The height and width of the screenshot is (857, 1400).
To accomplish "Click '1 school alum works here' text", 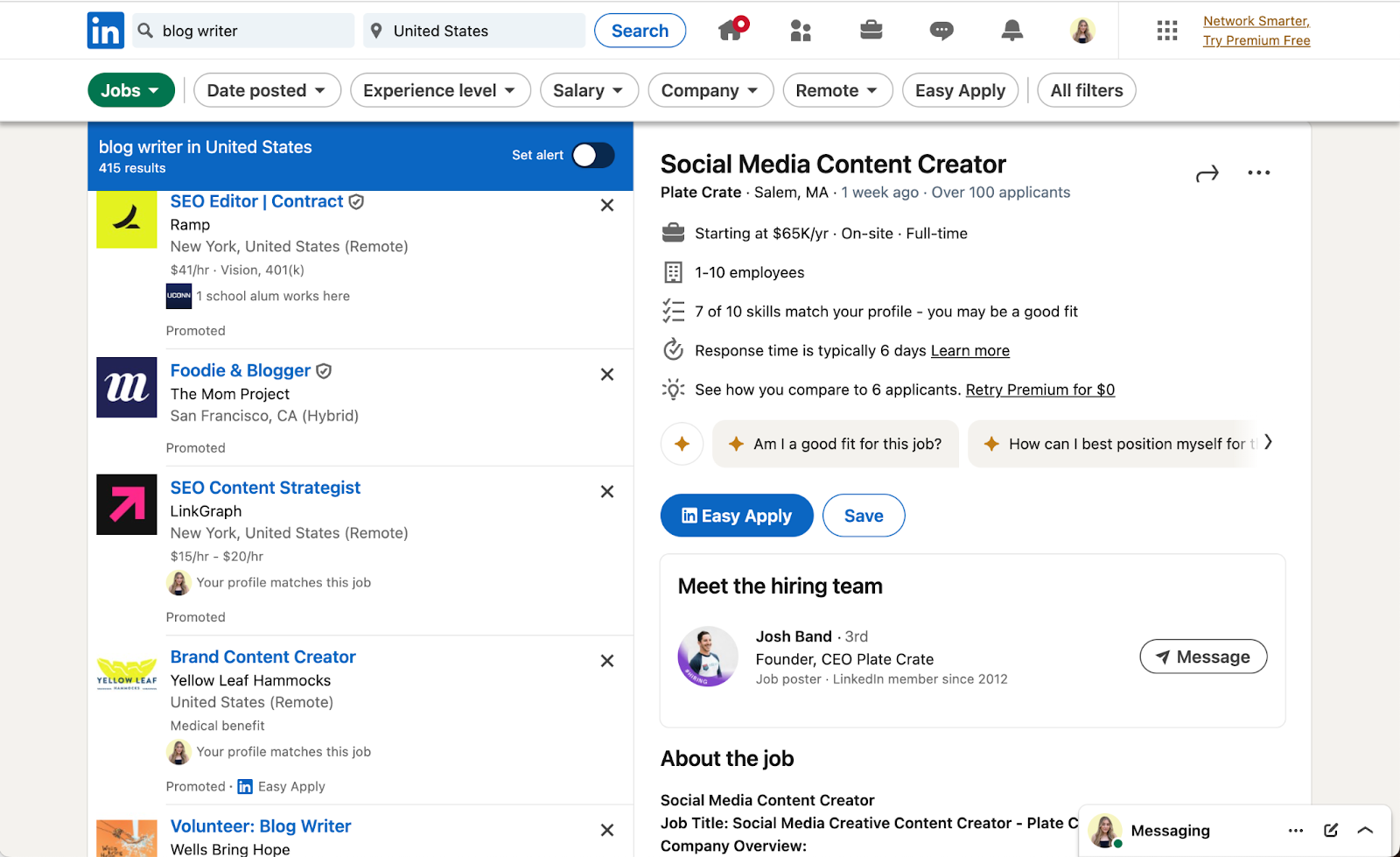I will click(273, 296).
